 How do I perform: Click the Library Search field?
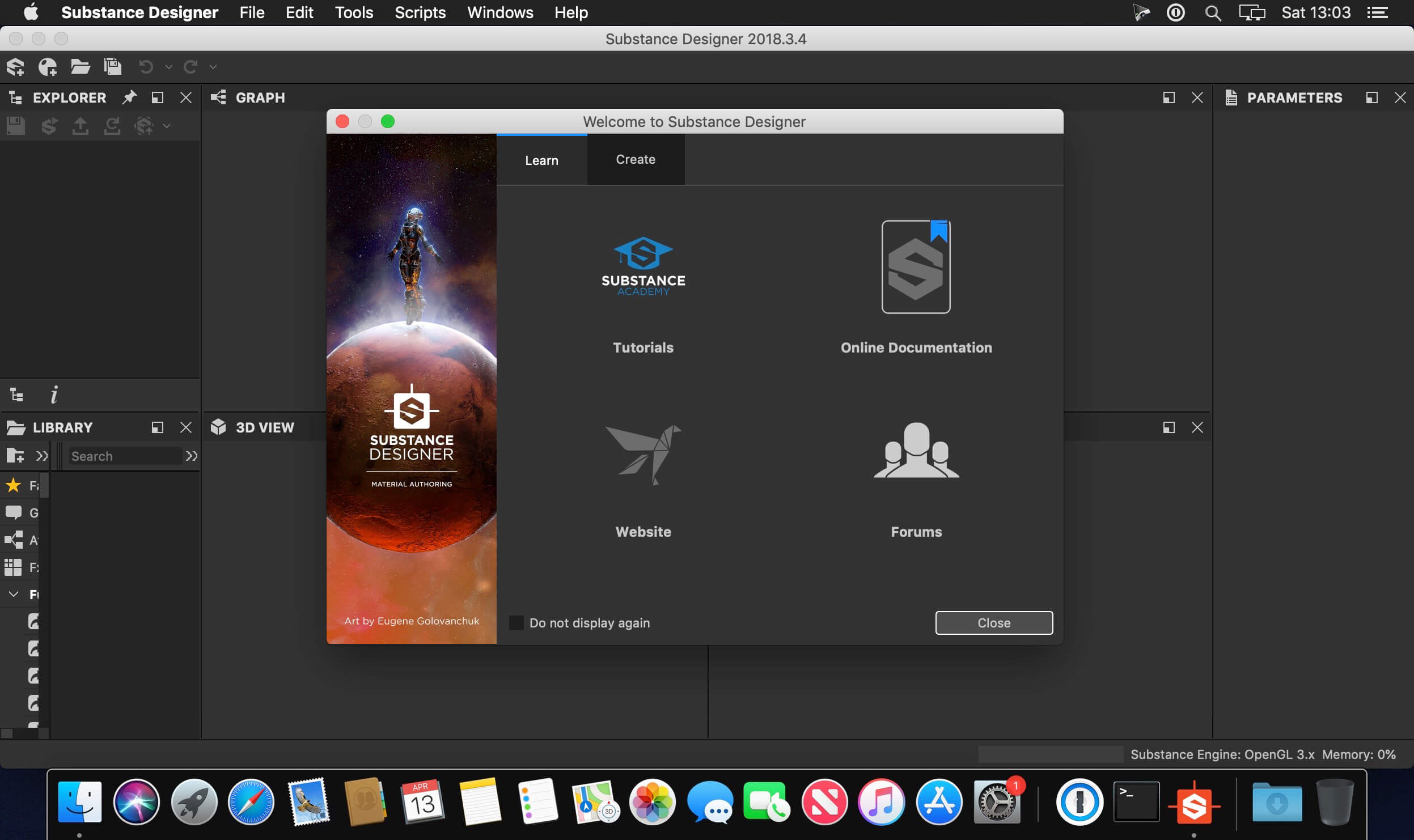[124, 456]
